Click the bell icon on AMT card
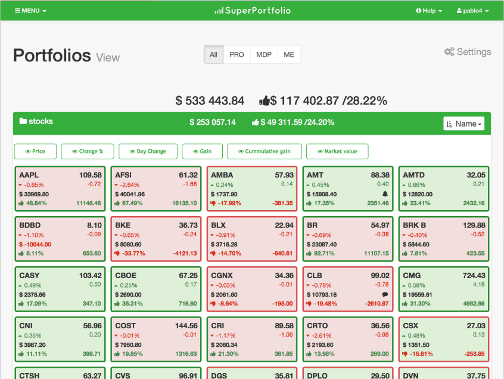 click(x=385, y=194)
